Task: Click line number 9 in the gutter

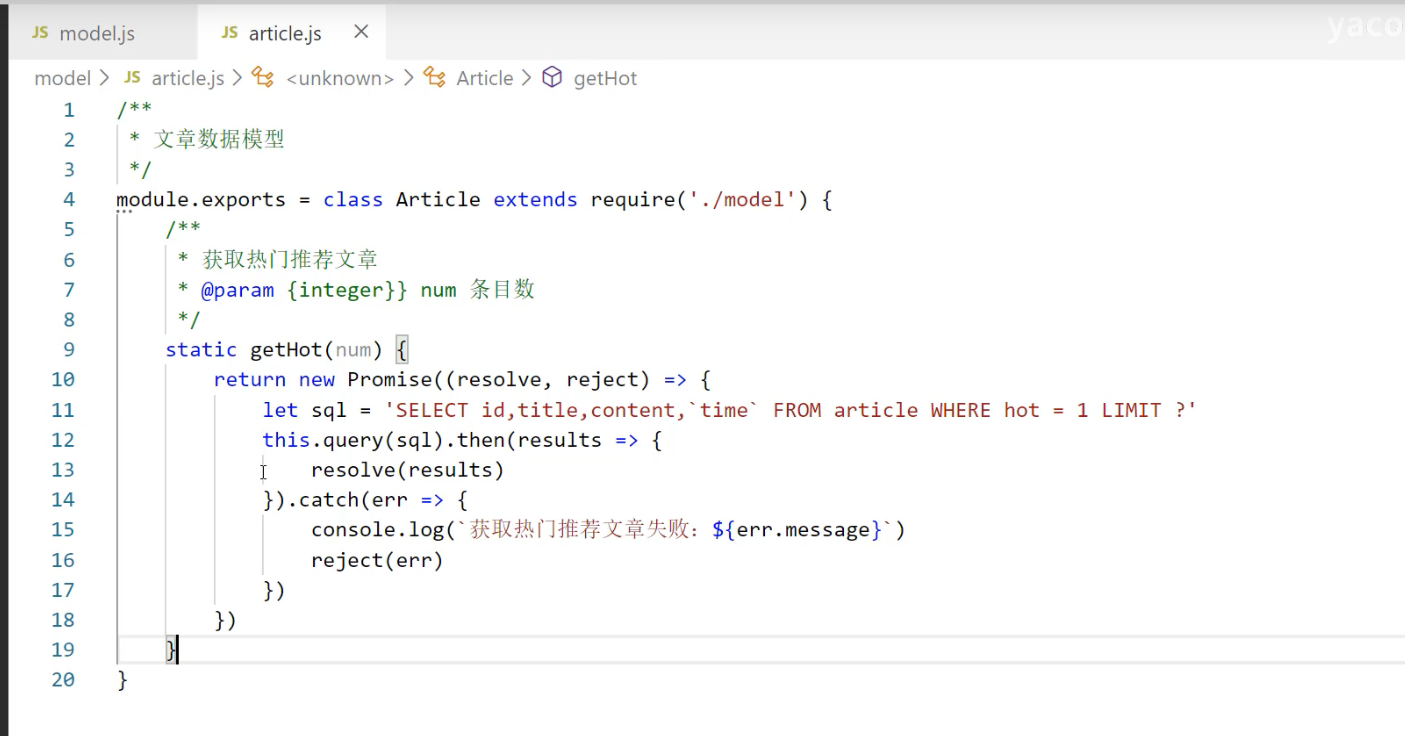Action: tap(68, 350)
